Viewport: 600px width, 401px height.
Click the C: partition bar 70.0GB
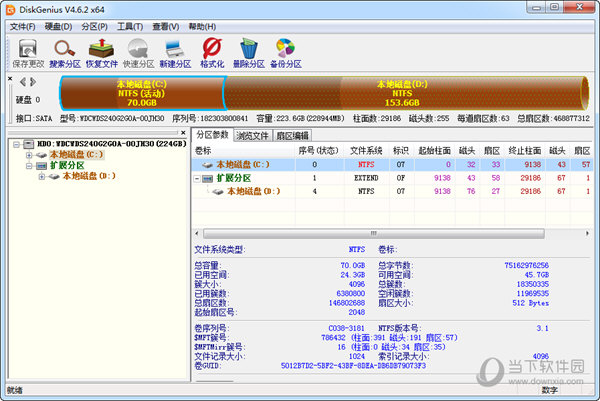click(142, 93)
